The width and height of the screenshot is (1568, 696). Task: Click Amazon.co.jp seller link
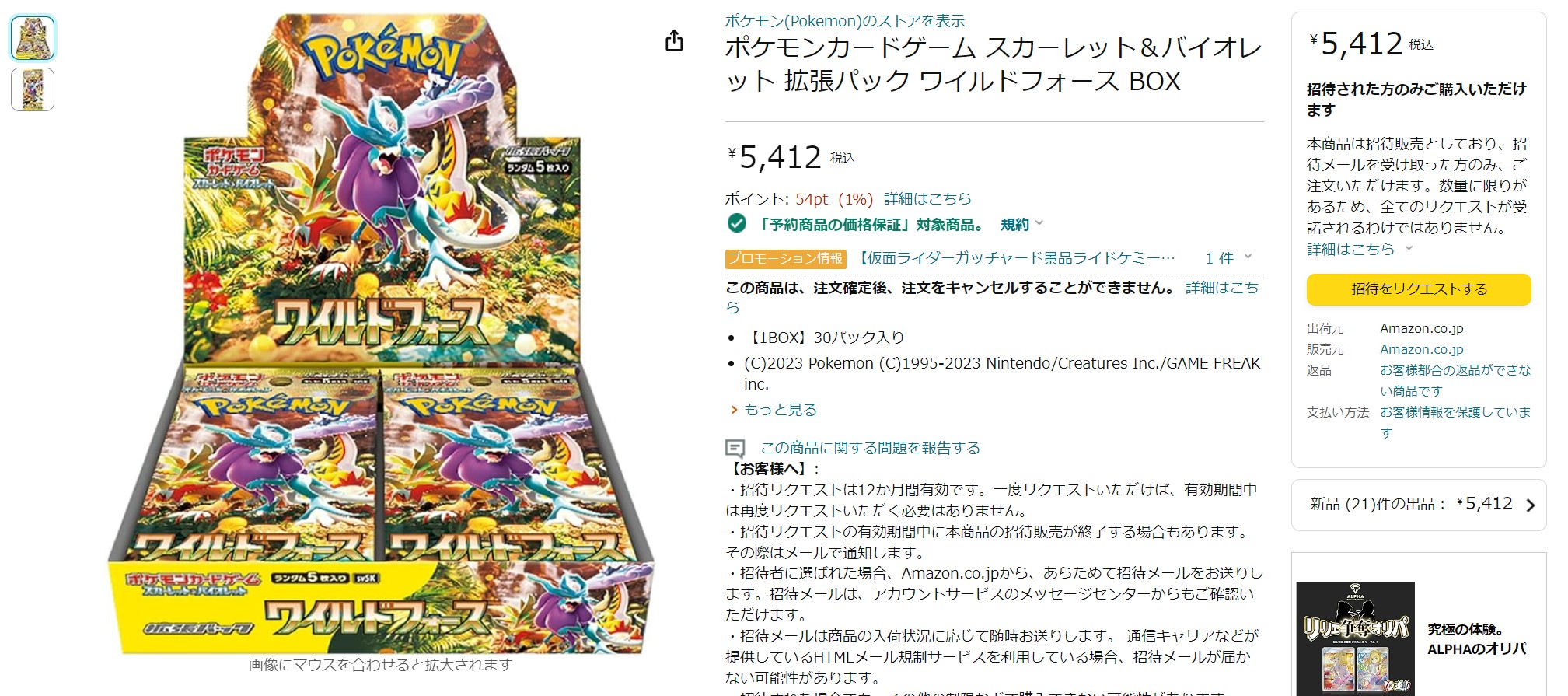point(1421,349)
